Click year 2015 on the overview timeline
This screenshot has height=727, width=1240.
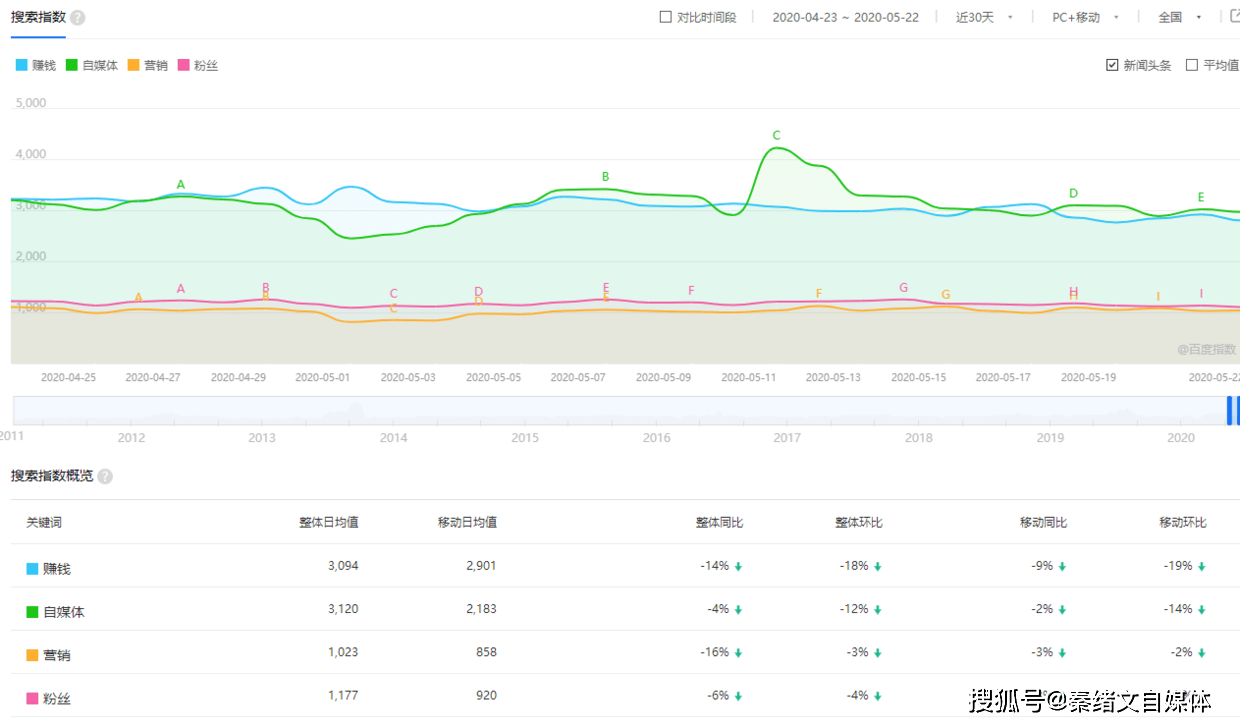(525, 438)
